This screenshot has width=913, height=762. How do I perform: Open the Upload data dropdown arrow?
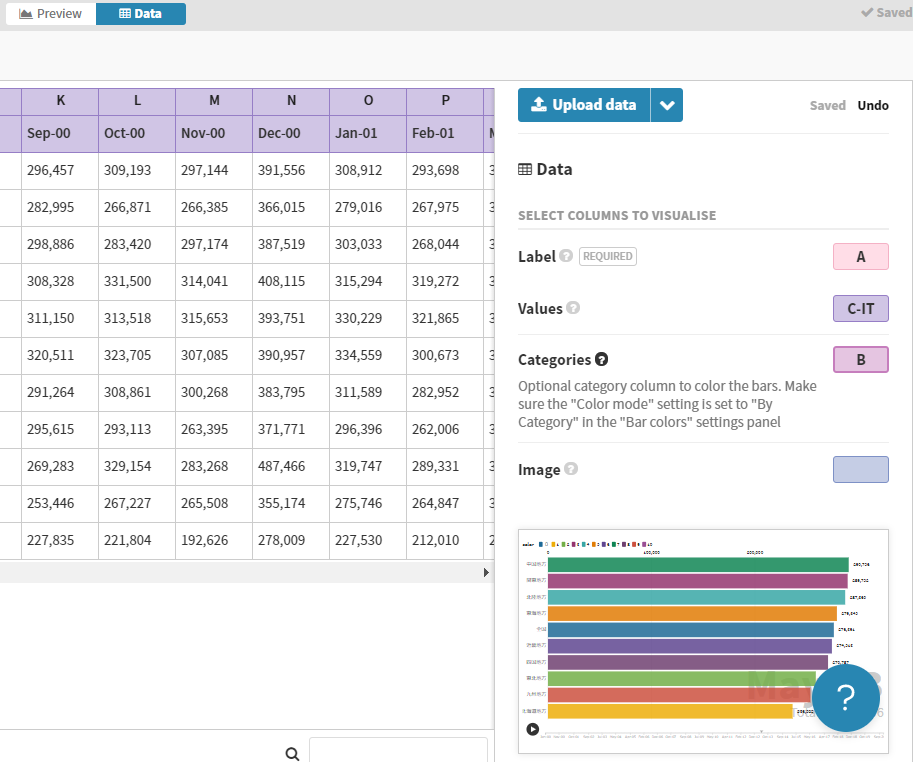[667, 105]
